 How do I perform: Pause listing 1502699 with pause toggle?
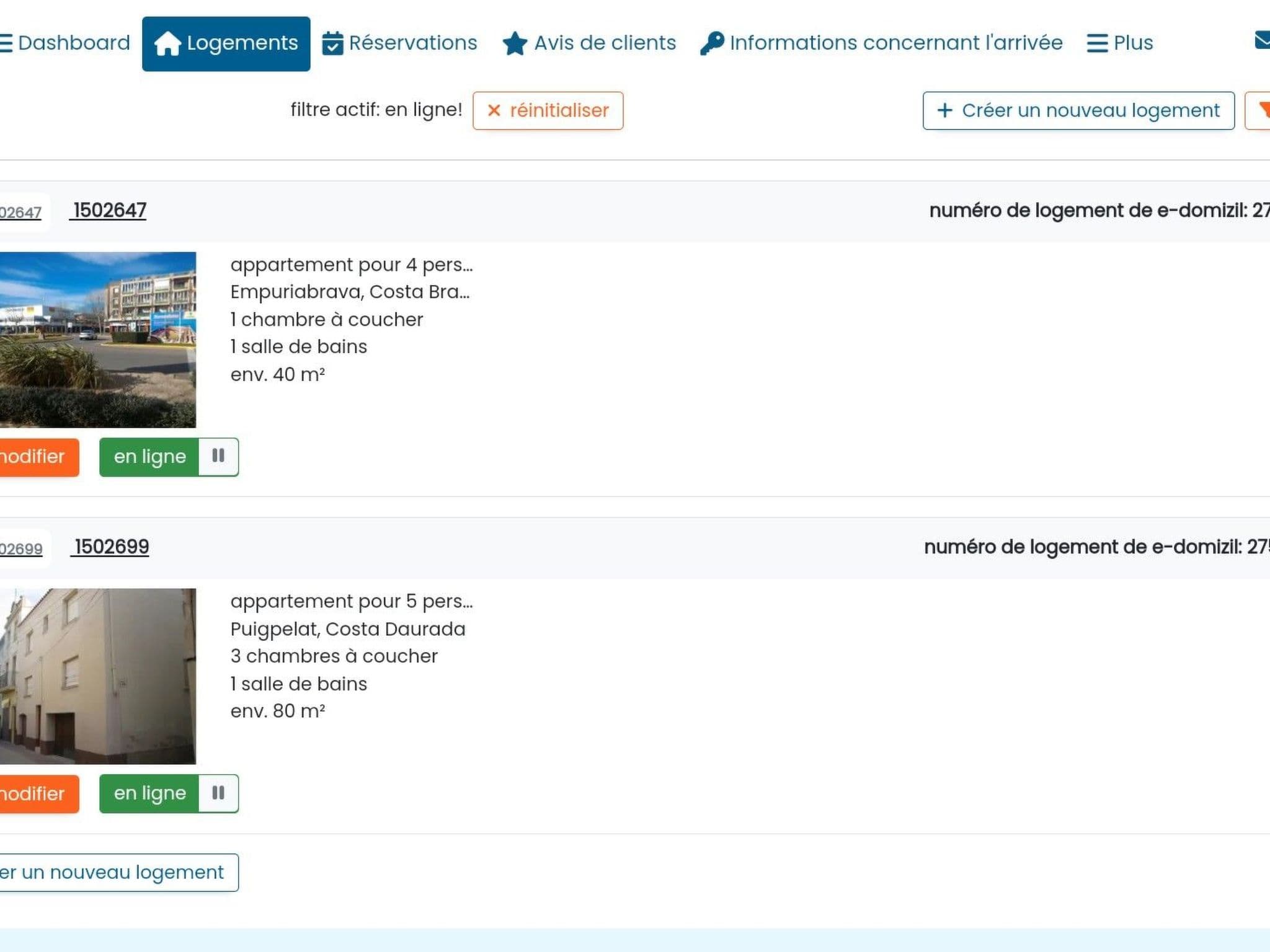tap(218, 793)
